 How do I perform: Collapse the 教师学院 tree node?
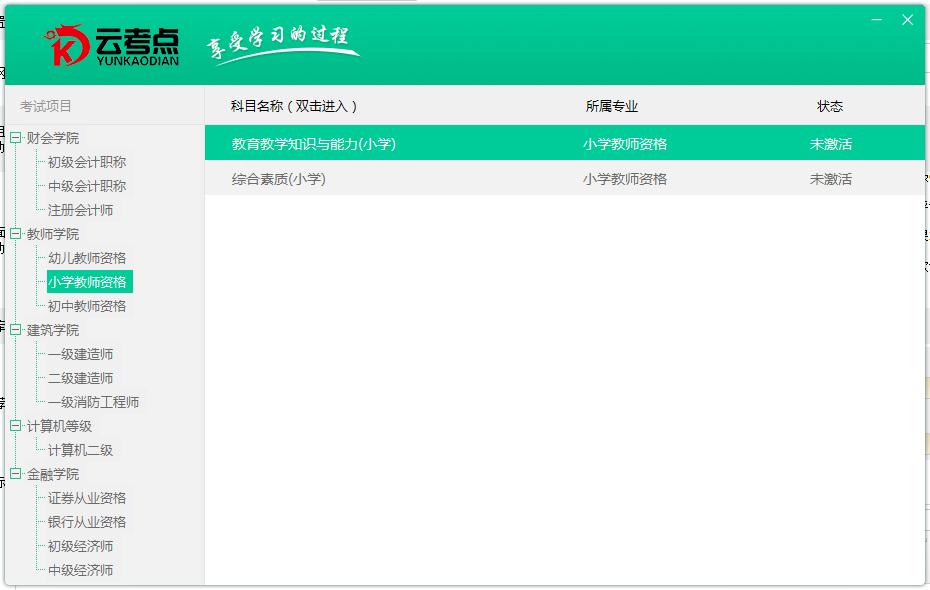coord(16,234)
